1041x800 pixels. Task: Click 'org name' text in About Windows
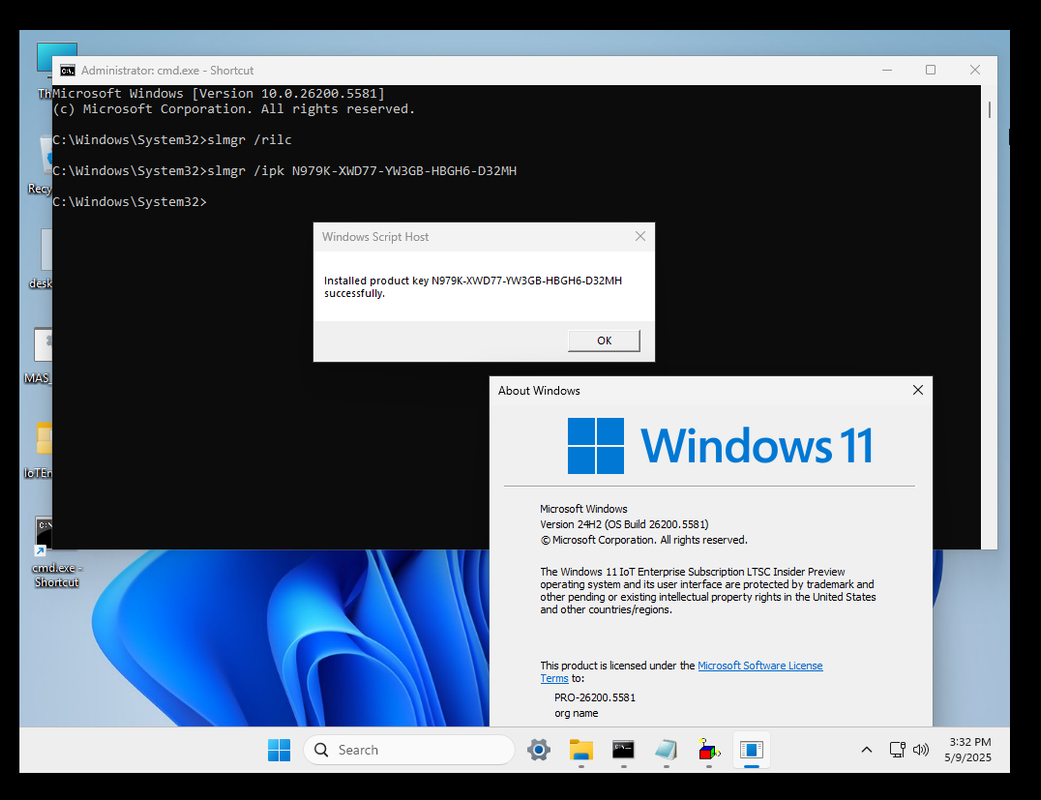576,713
